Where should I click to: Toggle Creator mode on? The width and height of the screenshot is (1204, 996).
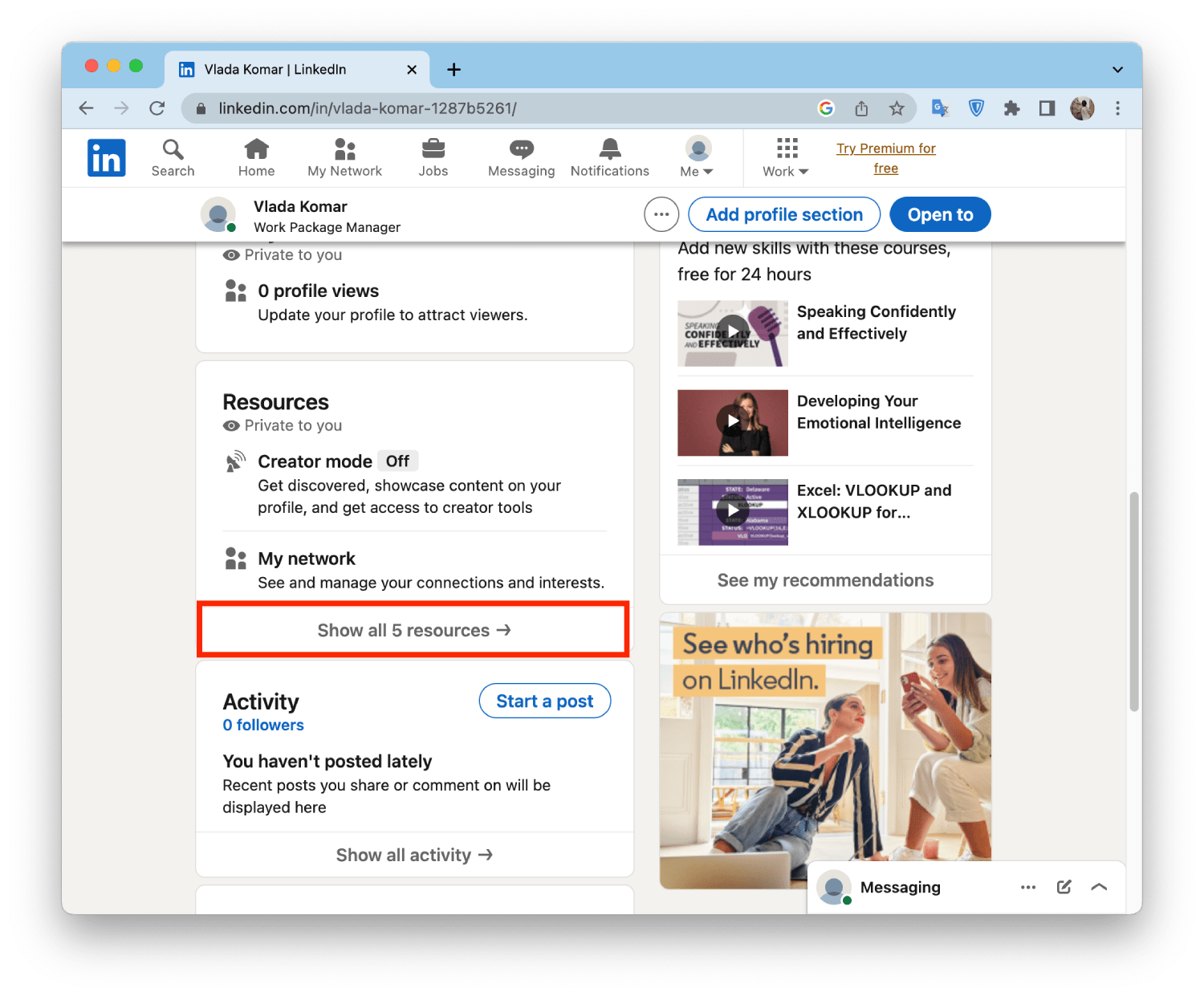[x=397, y=461]
